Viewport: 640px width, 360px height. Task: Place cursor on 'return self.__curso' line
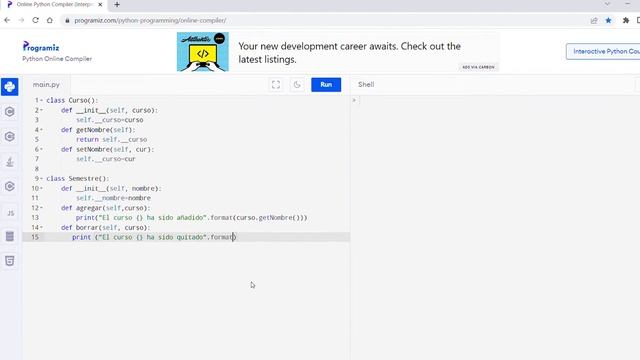pyautogui.click(x=111, y=140)
